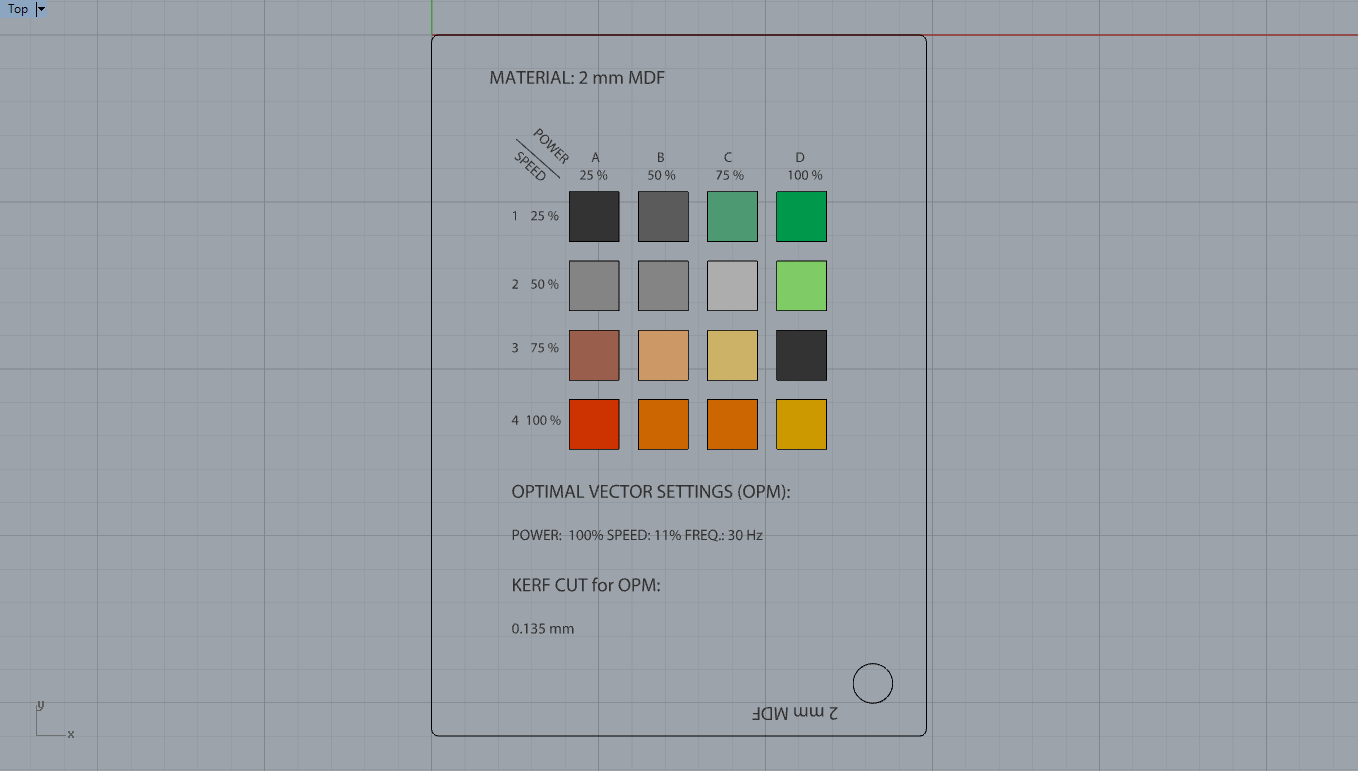
Task: Select row label '3 75 %'
Action: (x=535, y=348)
